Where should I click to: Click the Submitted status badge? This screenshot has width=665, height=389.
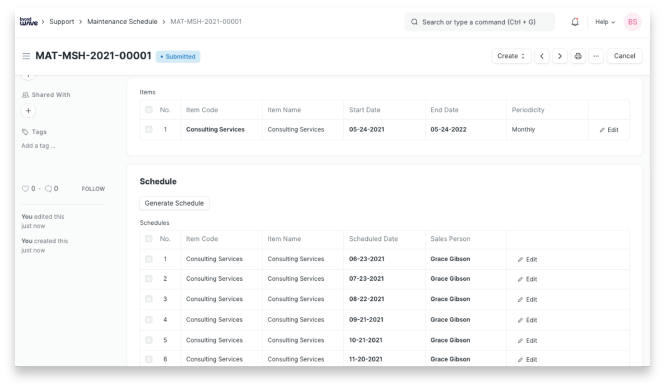tap(178, 56)
